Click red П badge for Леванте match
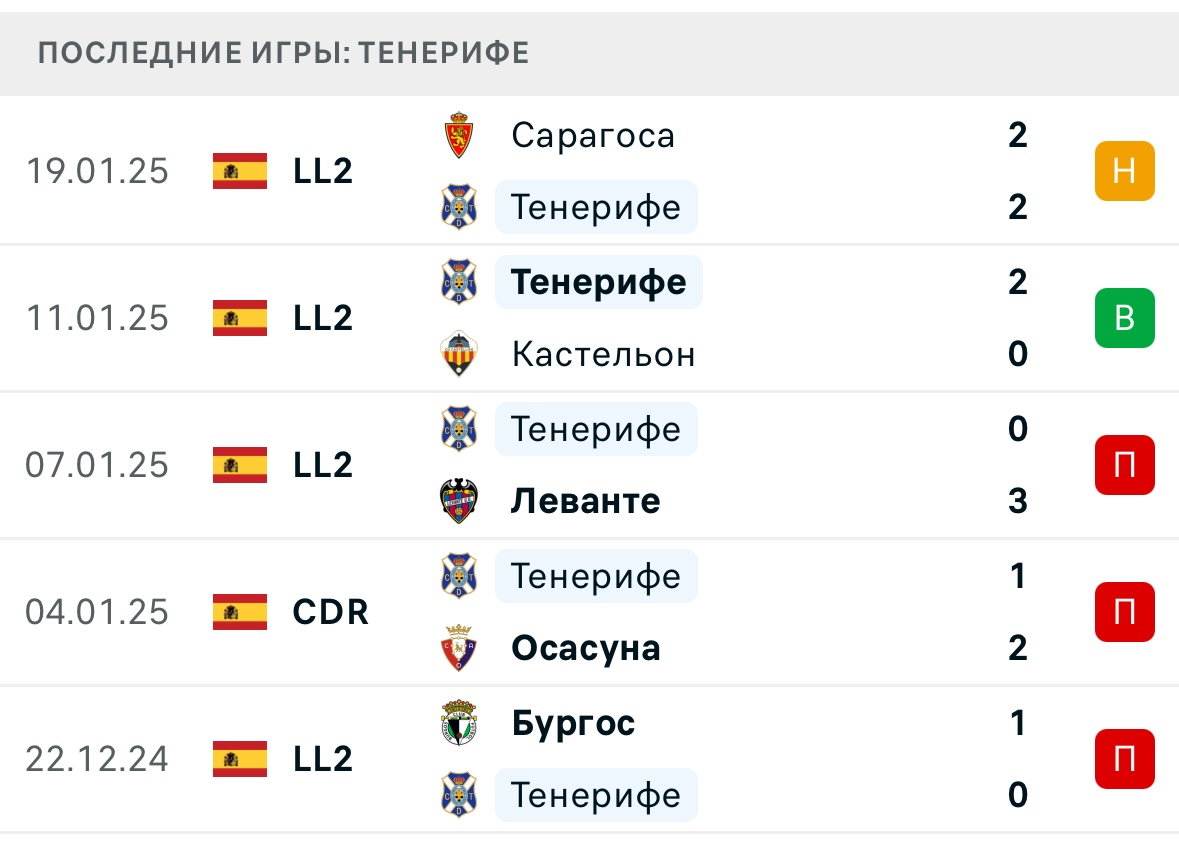 click(1124, 465)
